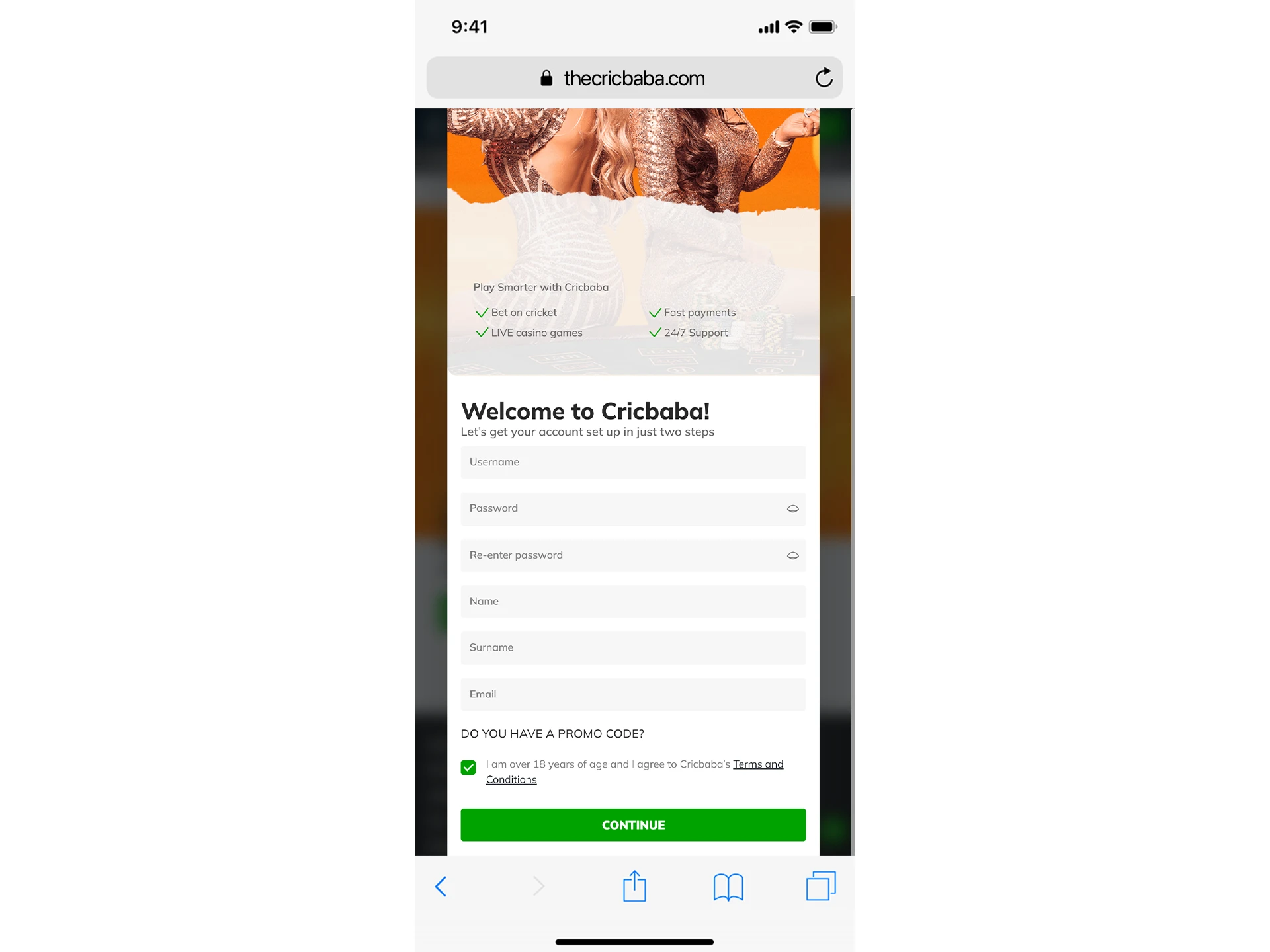This screenshot has height=952, width=1270.
Task: Tap re-enter password visibility eye icon
Action: click(793, 554)
